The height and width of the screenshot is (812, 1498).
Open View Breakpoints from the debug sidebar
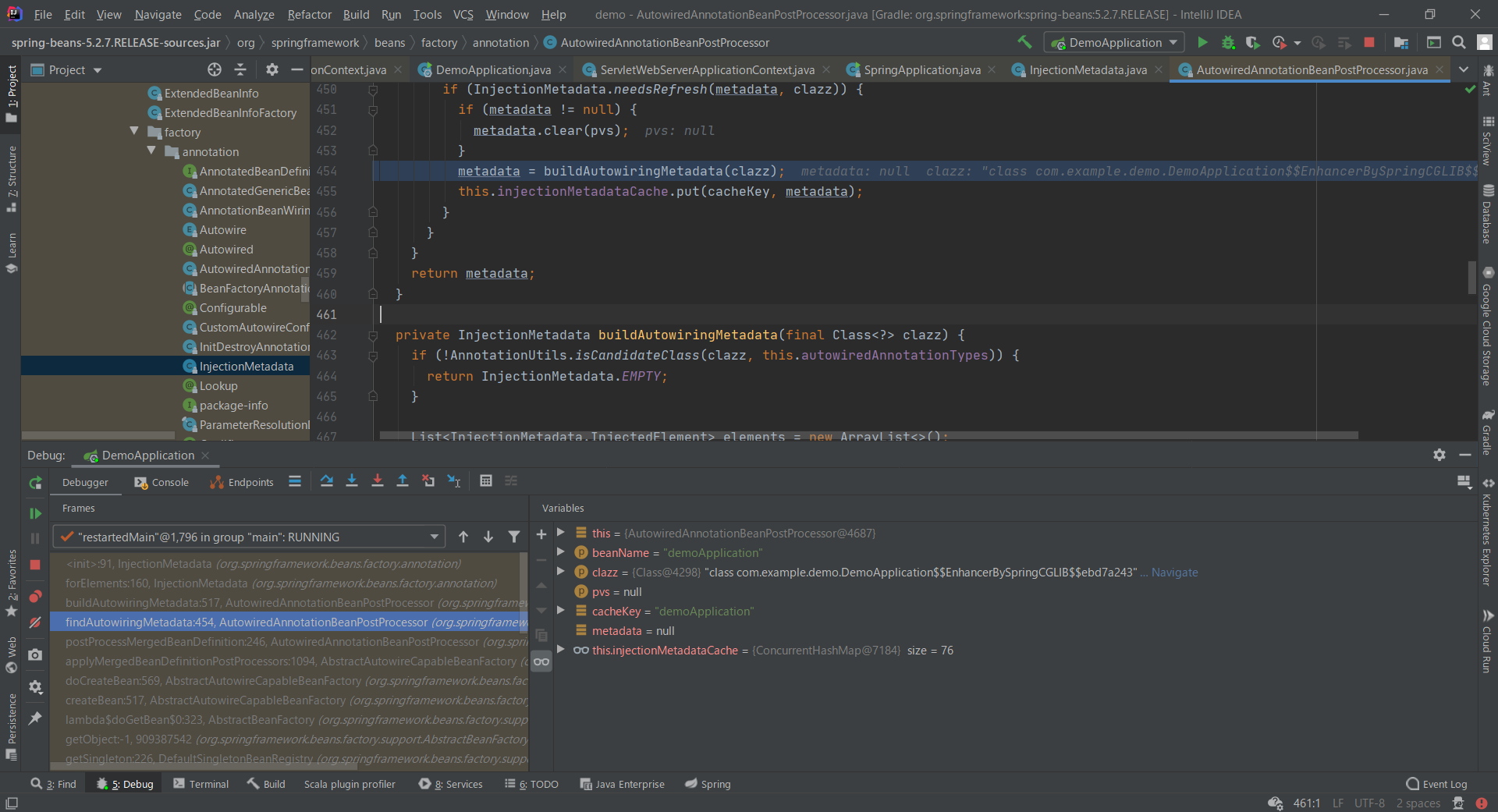point(35,597)
